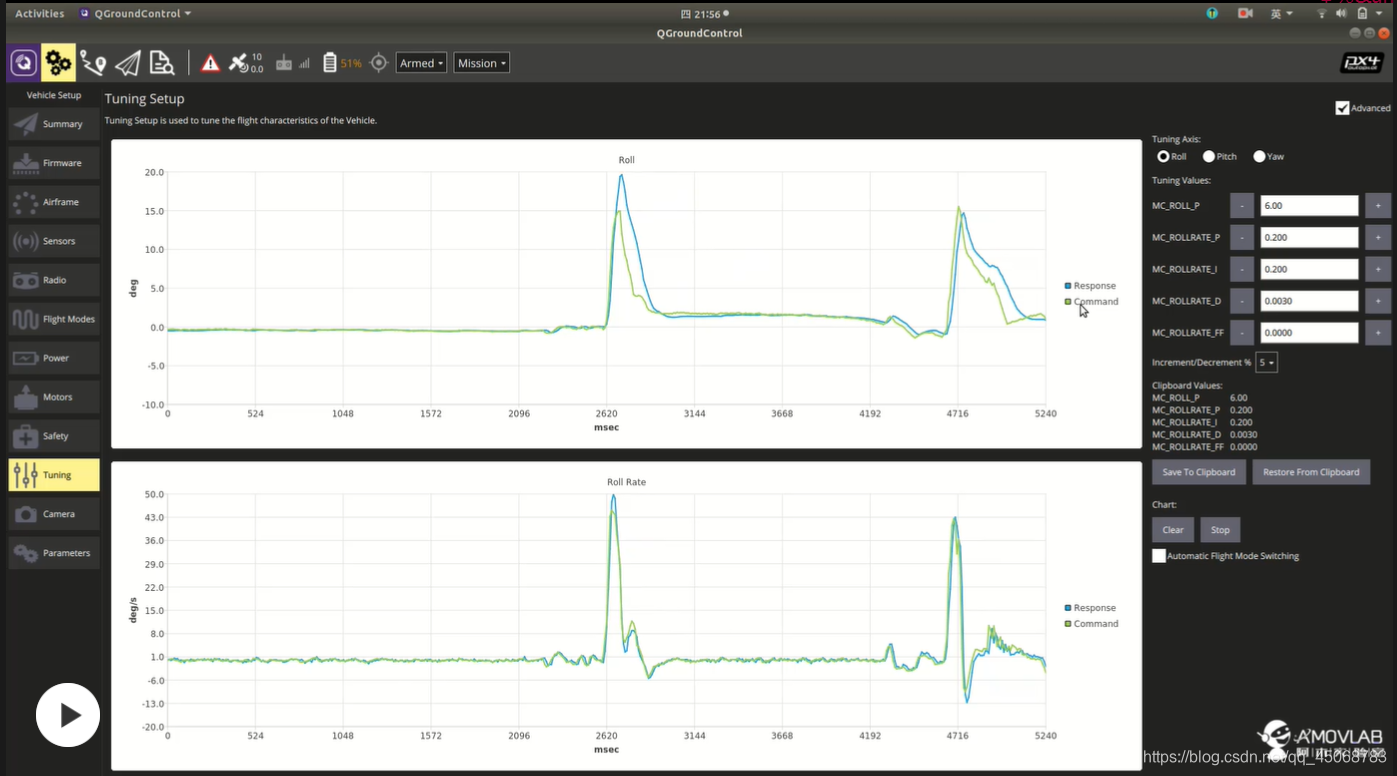The width and height of the screenshot is (1397, 776).
Task: Open Flight Modes setup page
Action: [54, 319]
